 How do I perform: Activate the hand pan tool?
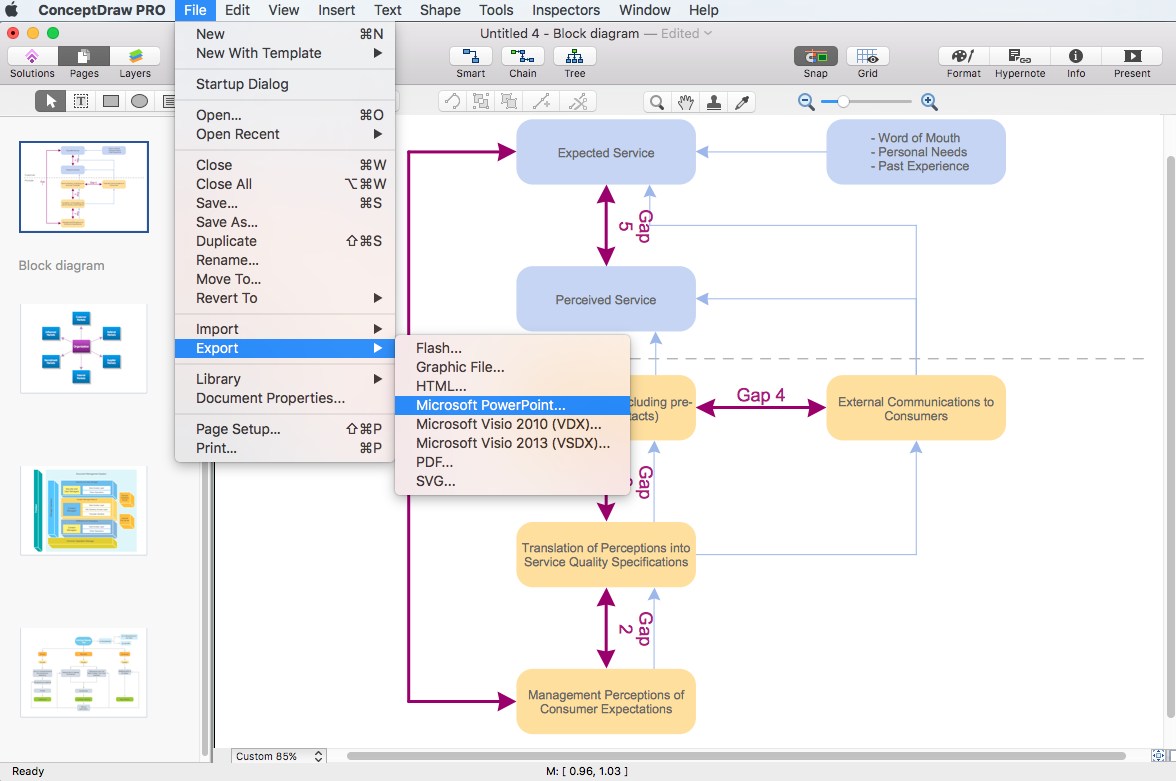tap(685, 101)
